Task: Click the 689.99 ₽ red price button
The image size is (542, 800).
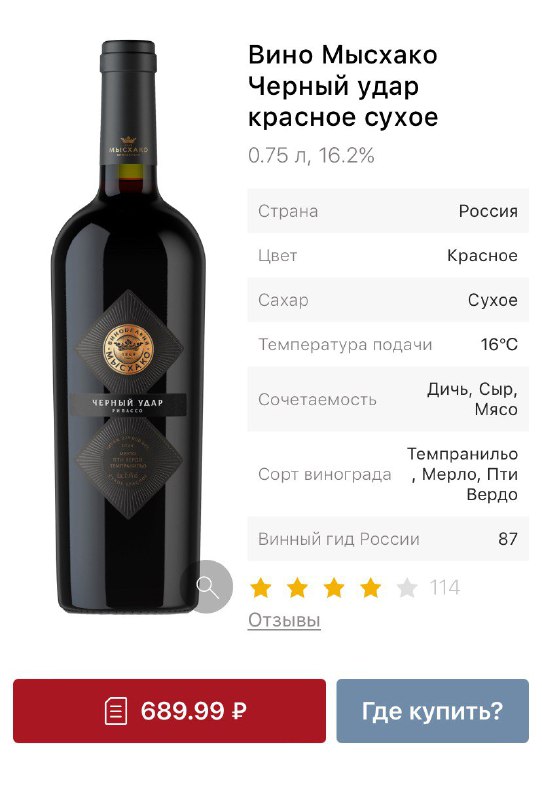Action: click(169, 711)
